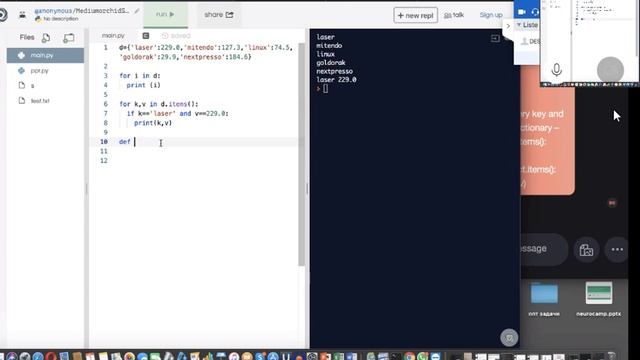Viewport: 640px width, 360px height.
Task: Create a new repl
Action: [416, 15]
